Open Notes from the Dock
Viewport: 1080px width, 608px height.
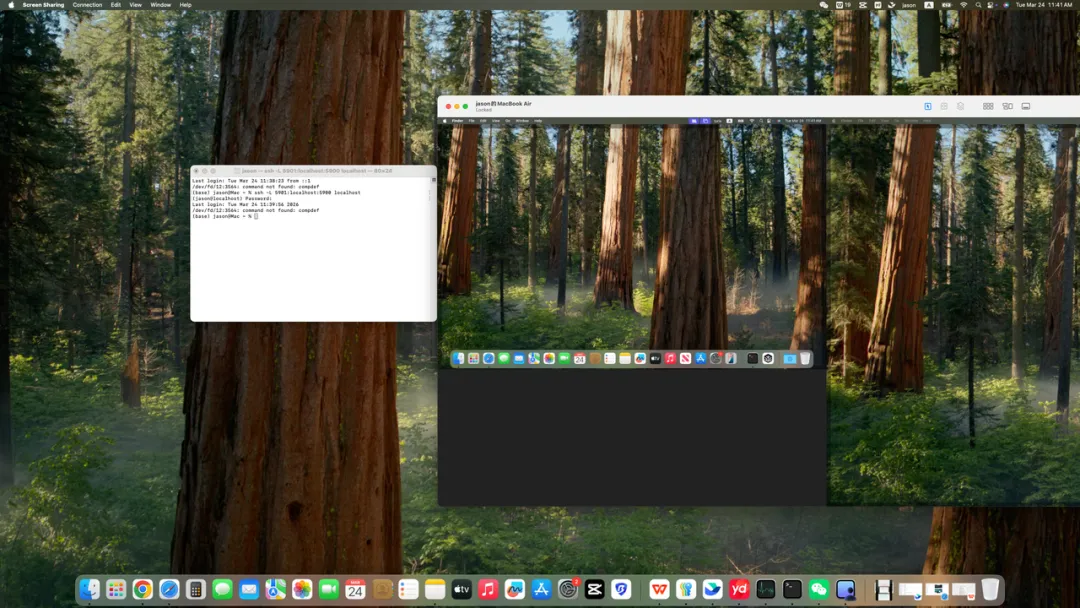[x=435, y=589]
